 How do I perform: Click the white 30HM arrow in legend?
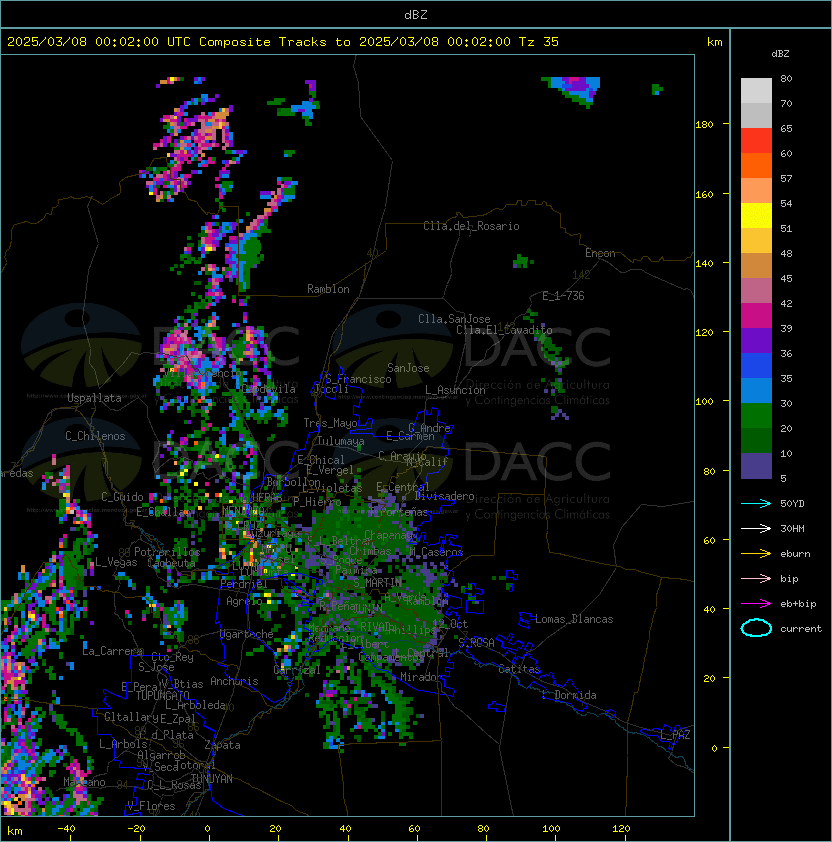(x=756, y=529)
